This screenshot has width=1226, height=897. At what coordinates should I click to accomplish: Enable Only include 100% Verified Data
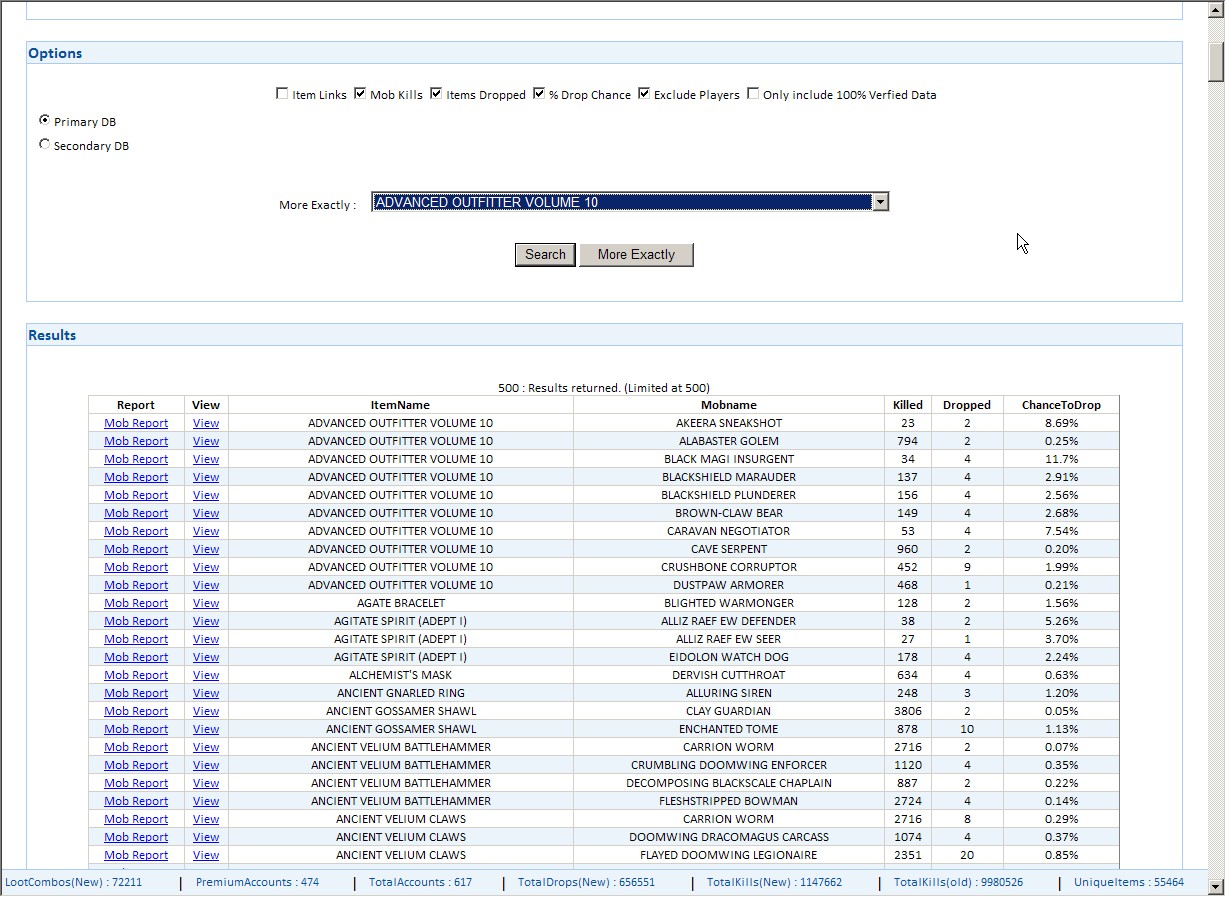pyautogui.click(x=753, y=94)
